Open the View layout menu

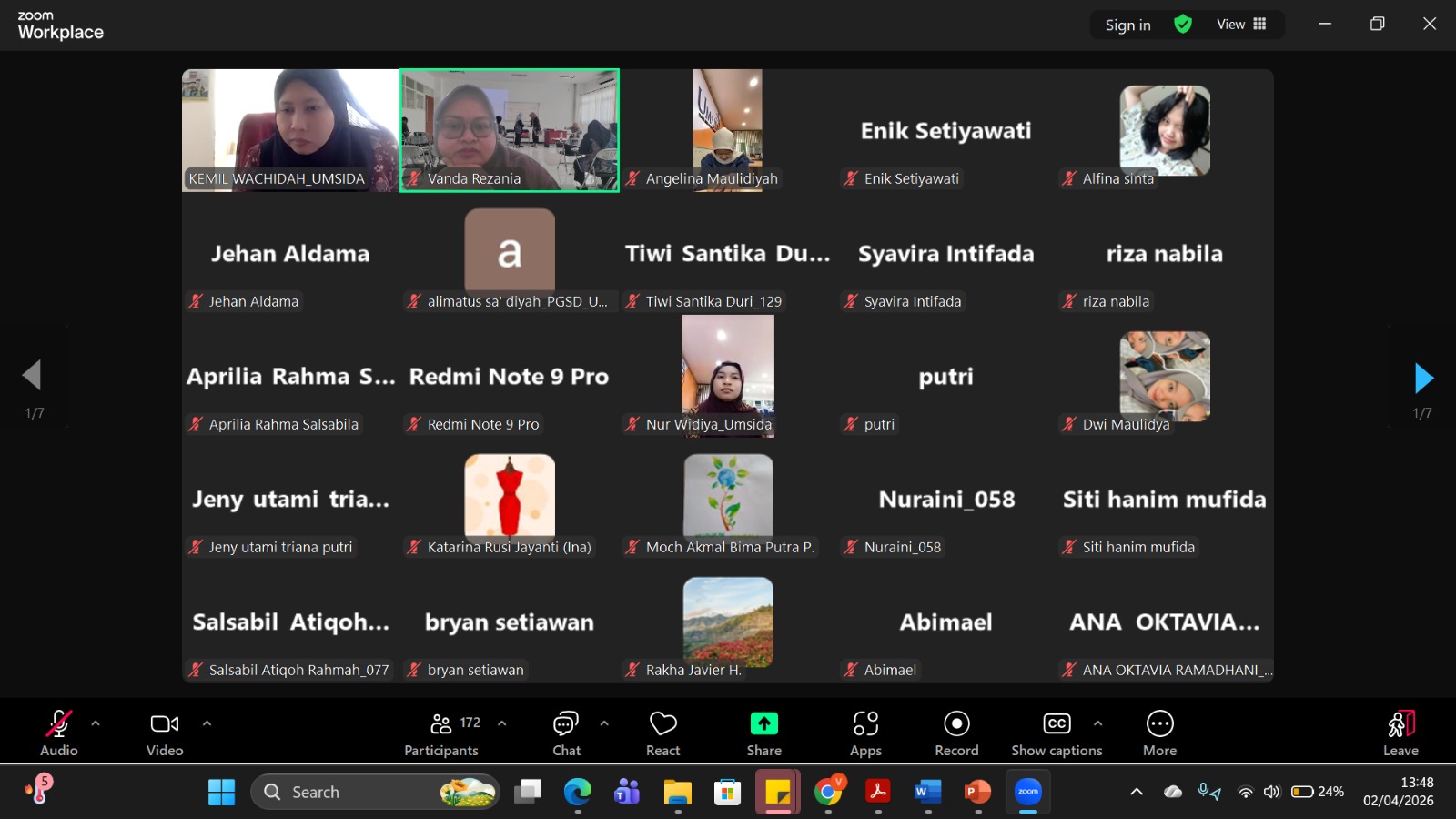[x=1241, y=25]
